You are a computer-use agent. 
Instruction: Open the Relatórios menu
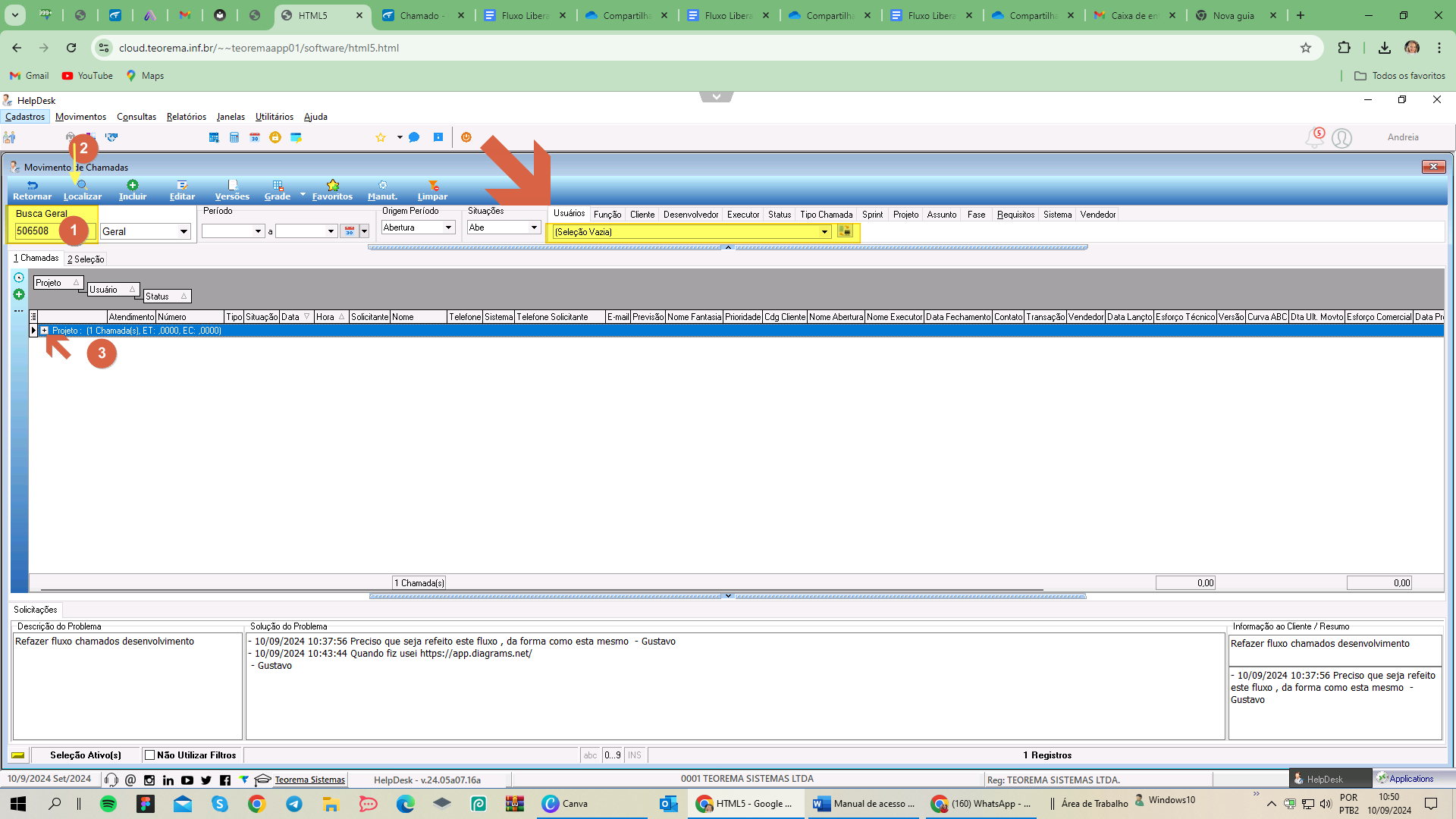pyautogui.click(x=187, y=117)
